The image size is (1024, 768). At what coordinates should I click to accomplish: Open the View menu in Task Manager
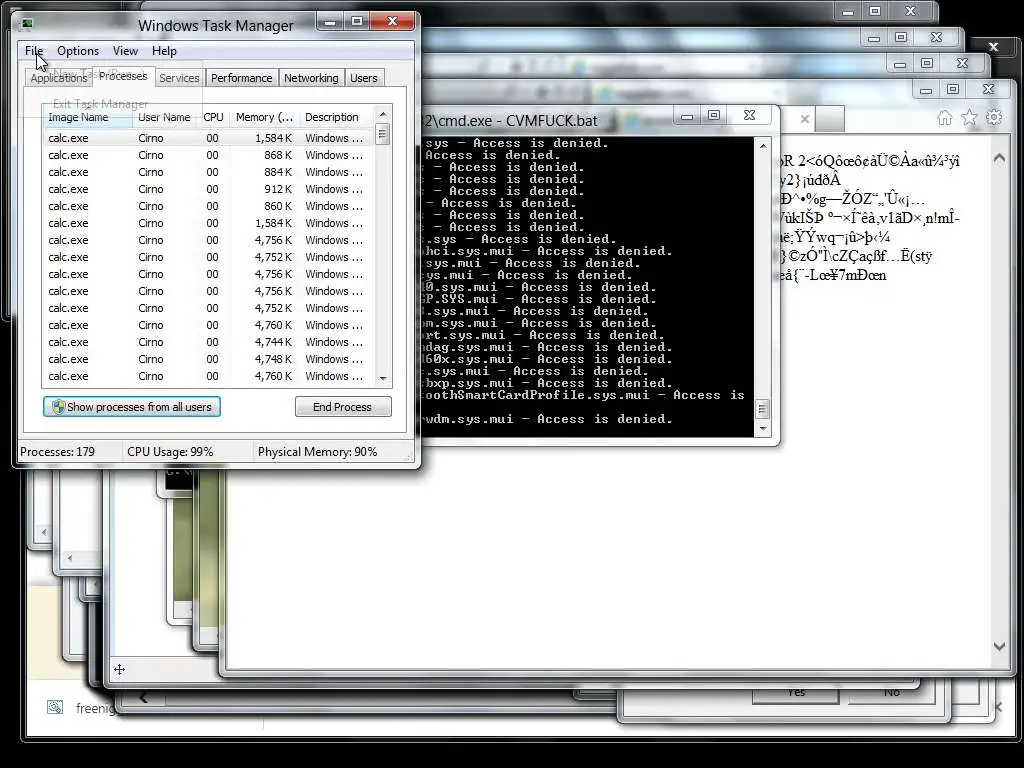point(125,51)
